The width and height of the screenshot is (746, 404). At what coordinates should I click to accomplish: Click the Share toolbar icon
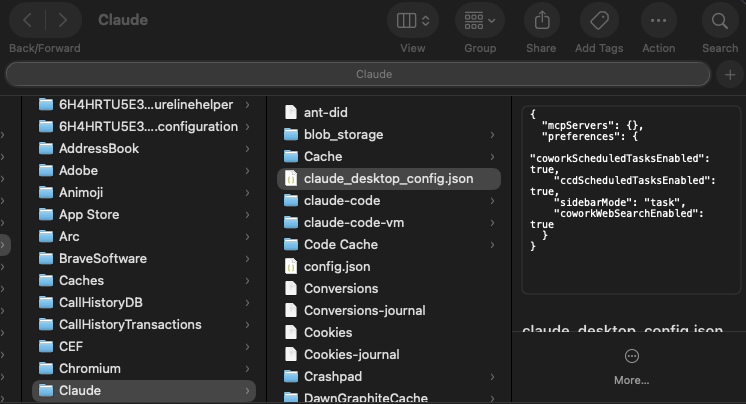[x=541, y=20]
